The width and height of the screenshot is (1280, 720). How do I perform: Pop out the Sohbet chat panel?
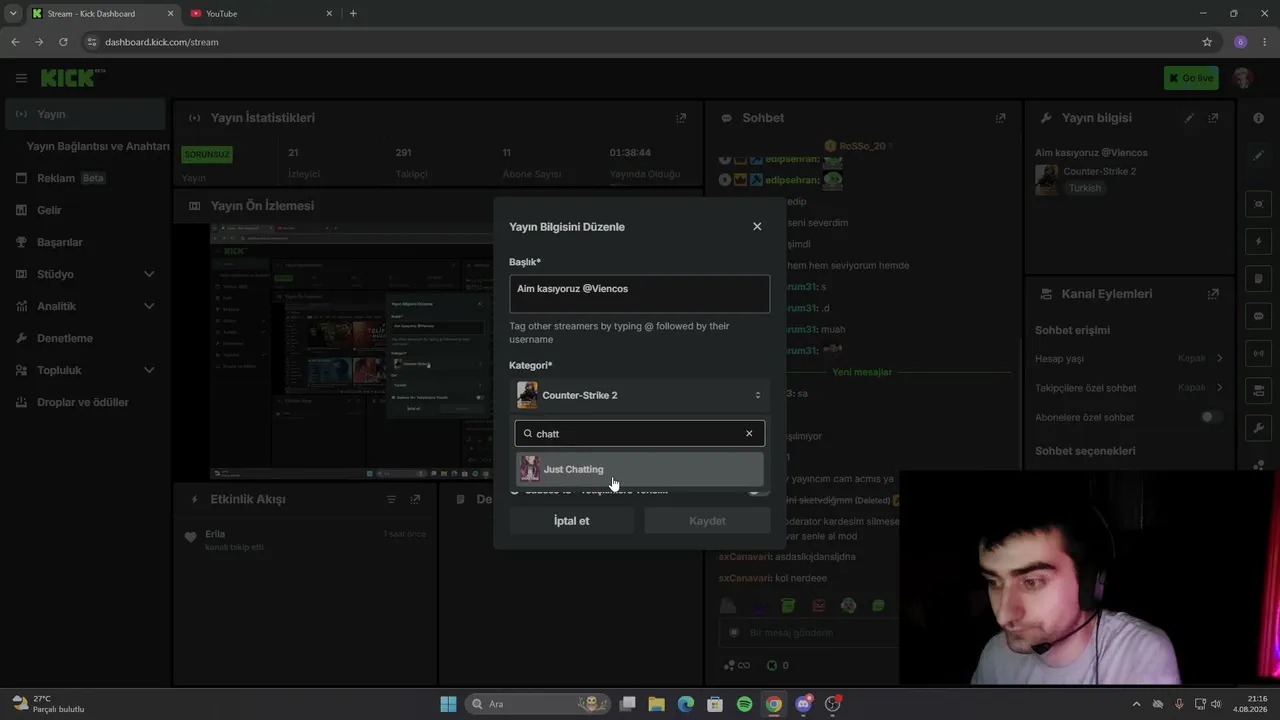pyautogui.click(x=1000, y=118)
